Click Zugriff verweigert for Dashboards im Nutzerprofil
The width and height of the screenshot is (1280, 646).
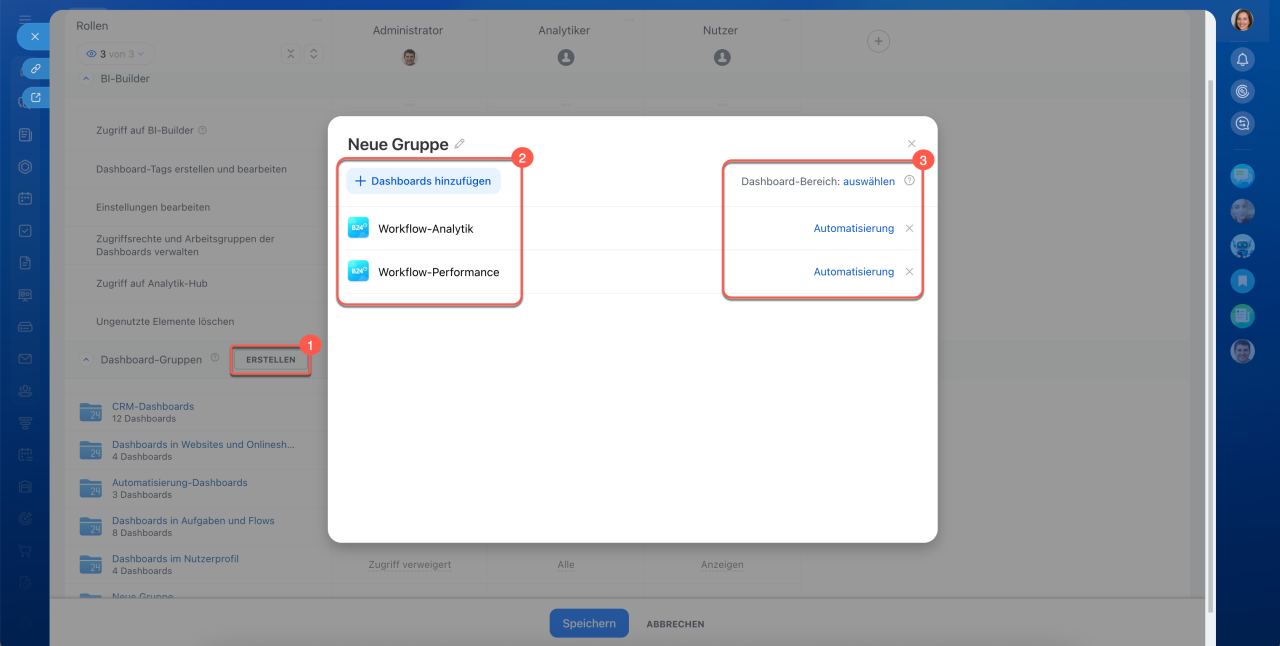(409, 565)
